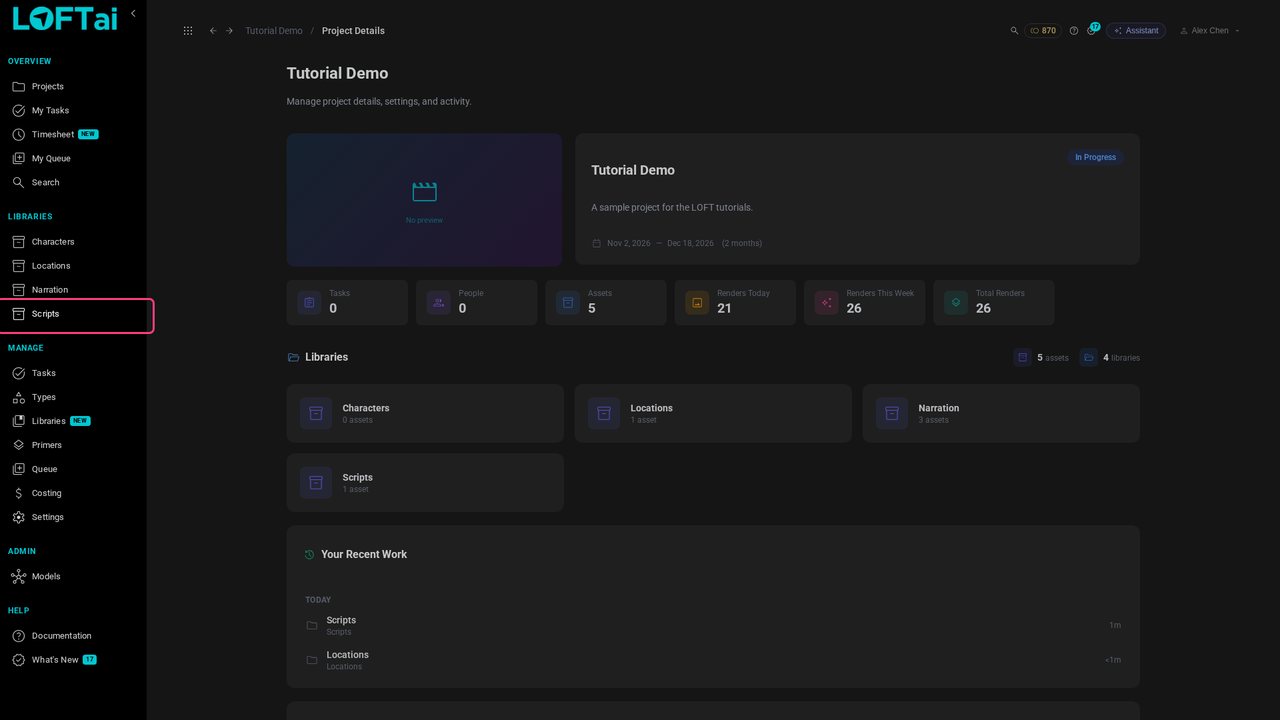
Task: Open Projects in the sidebar
Action: [73, 86]
